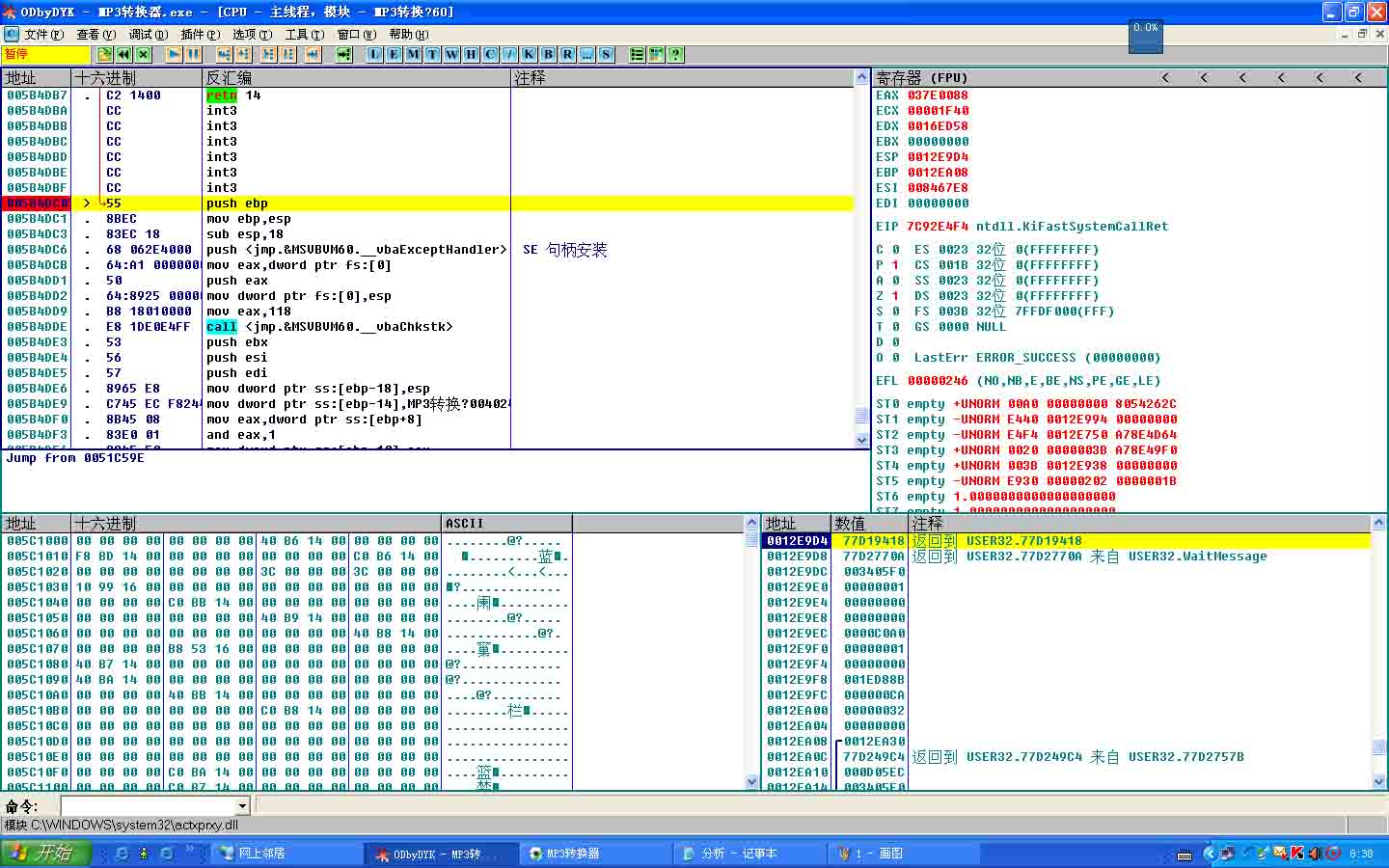The image size is (1389, 868).
Task: Pause execution with the pause icon
Action: (x=193, y=55)
